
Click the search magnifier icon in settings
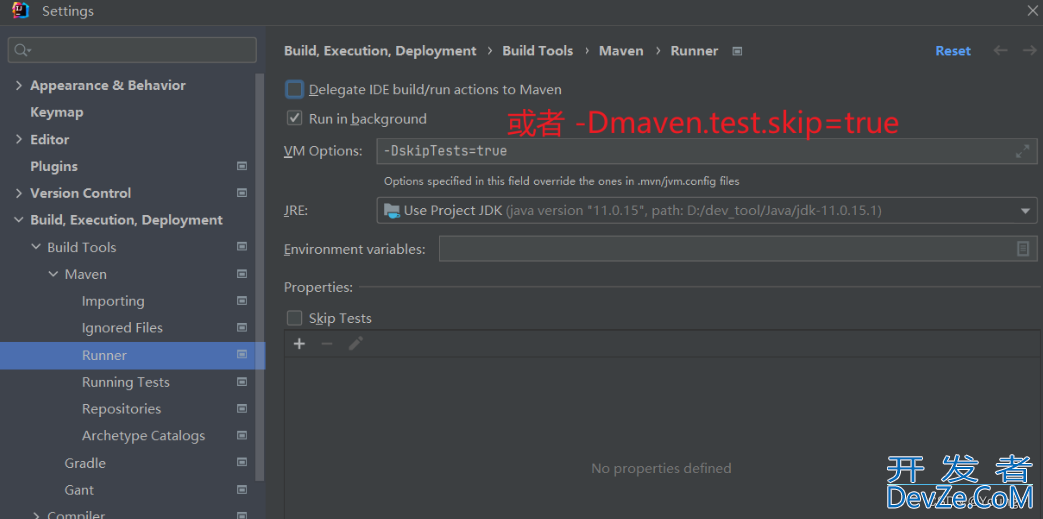(22, 51)
